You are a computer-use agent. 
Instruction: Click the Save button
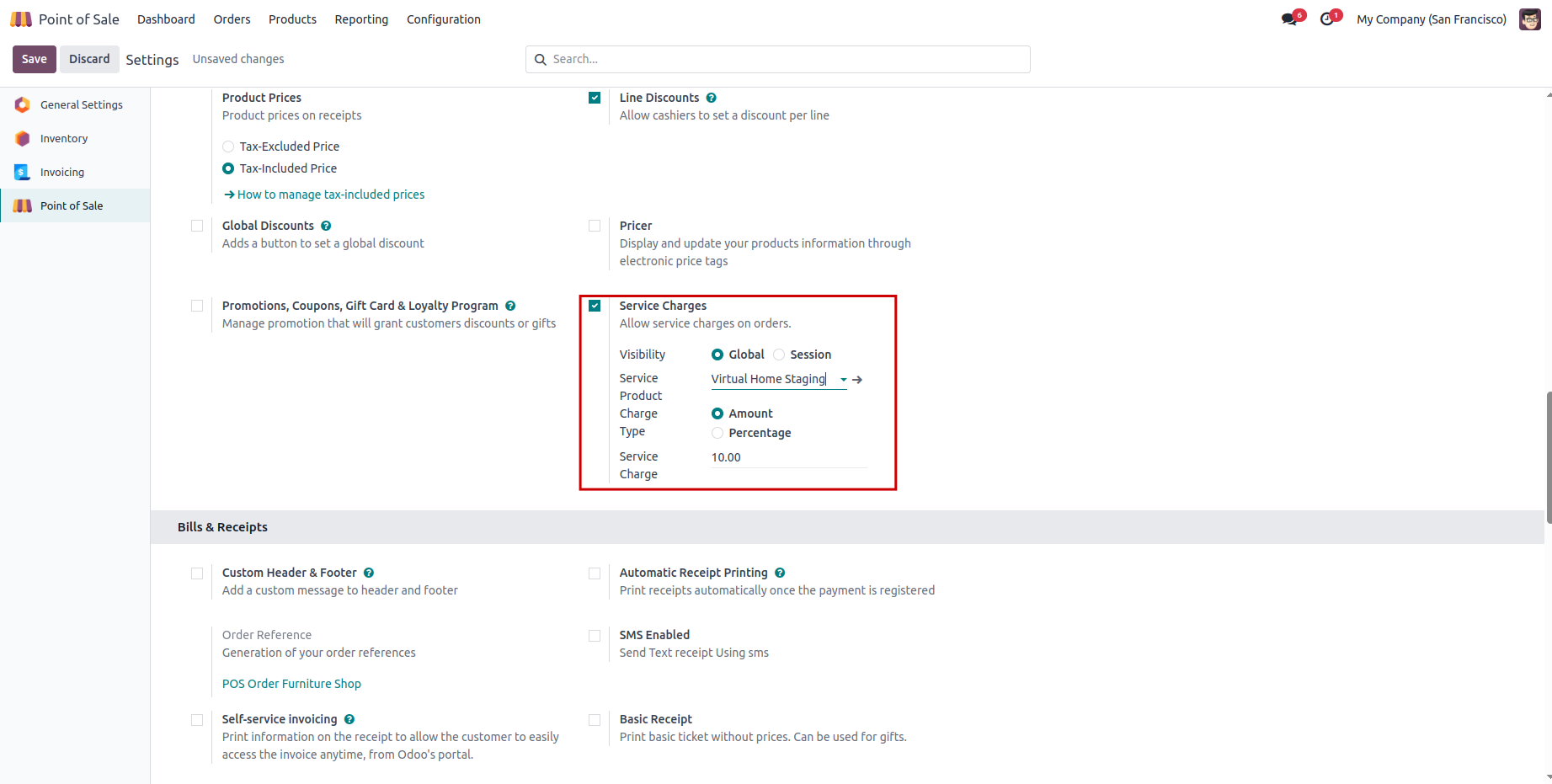(35, 59)
